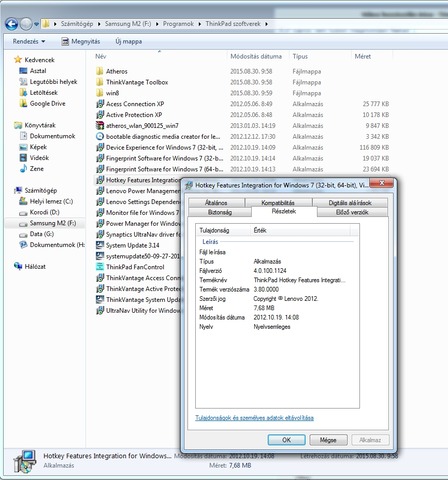Expand the Számítógép breadcrumb arrow
Screen dimensions: 448x480
pyautogui.click(x=99, y=24)
